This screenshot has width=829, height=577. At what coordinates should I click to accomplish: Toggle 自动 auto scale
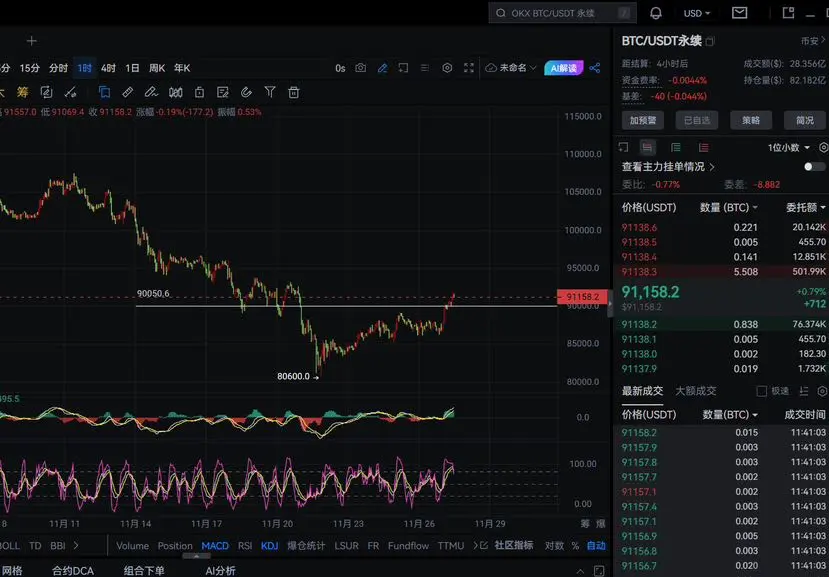pos(596,546)
